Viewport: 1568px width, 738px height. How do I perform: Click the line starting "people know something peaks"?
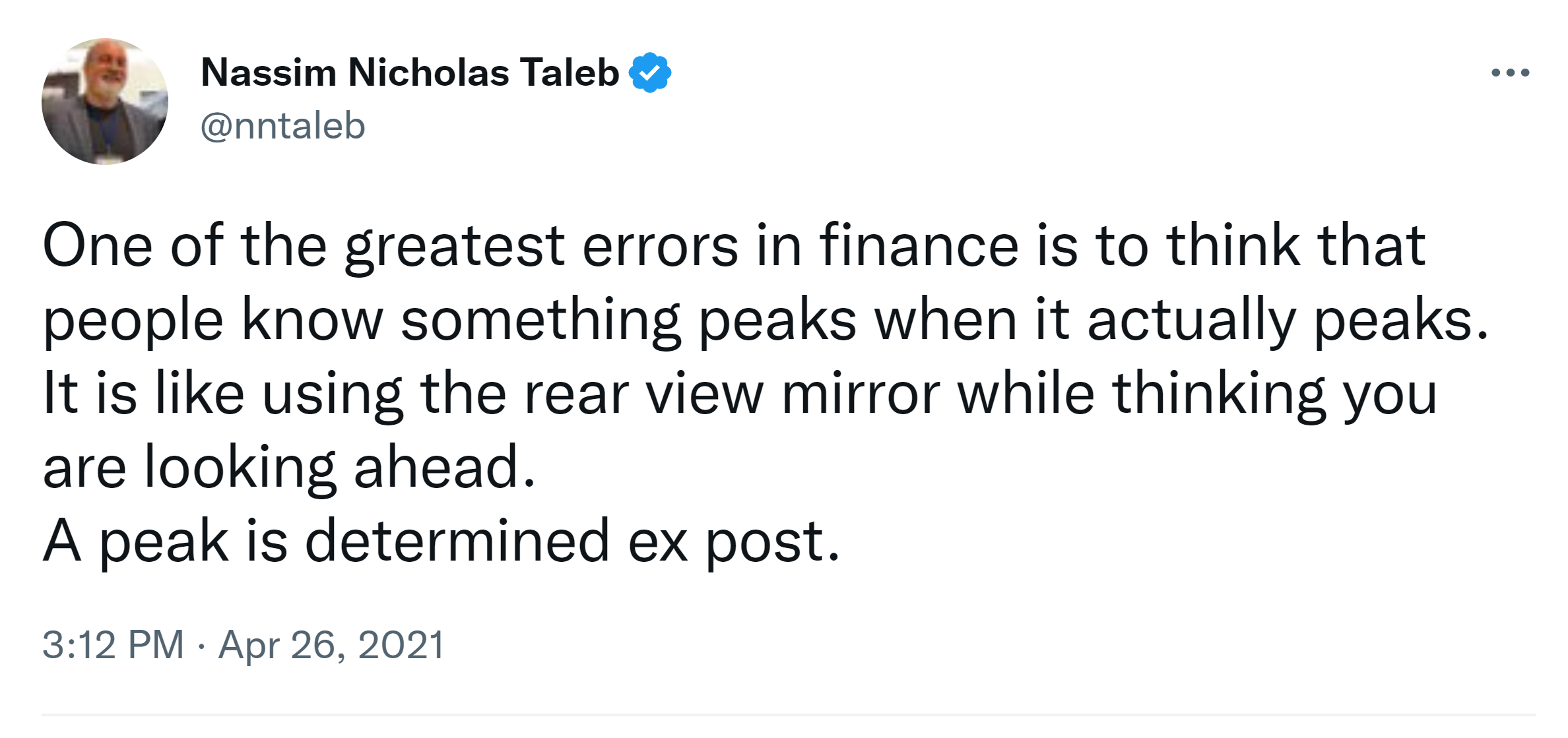pos(766,320)
